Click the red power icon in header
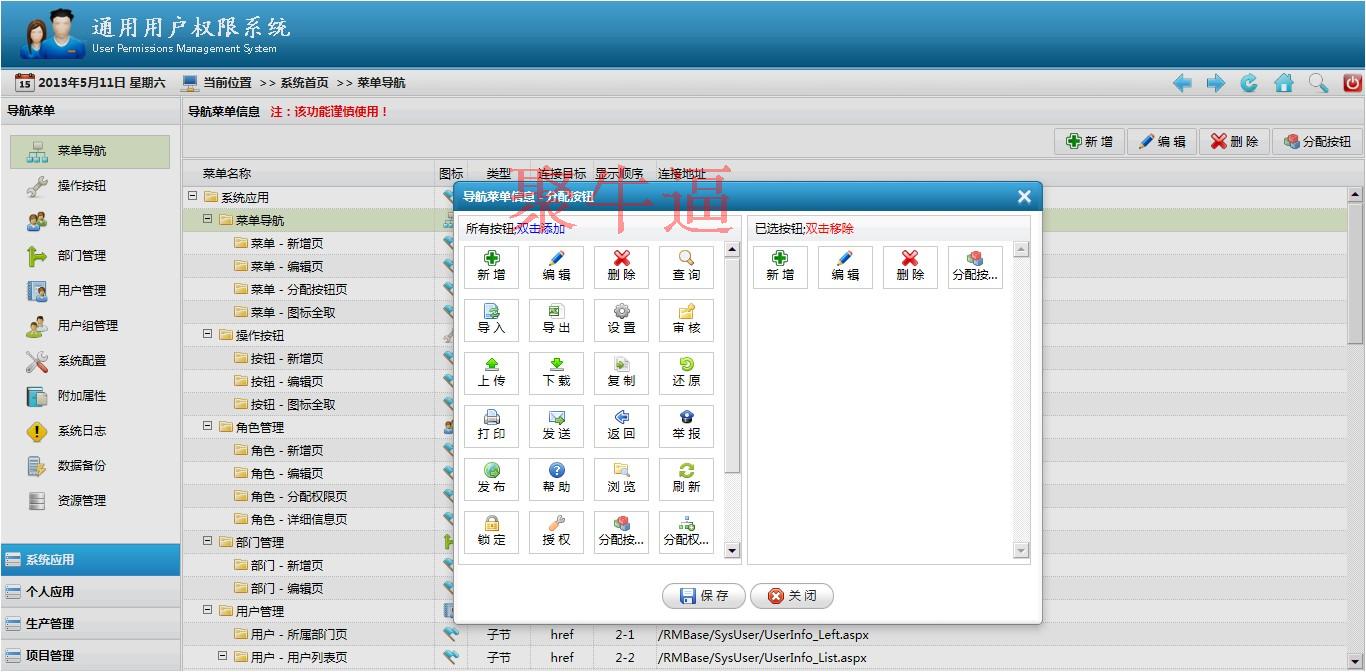 tap(1352, 83)
